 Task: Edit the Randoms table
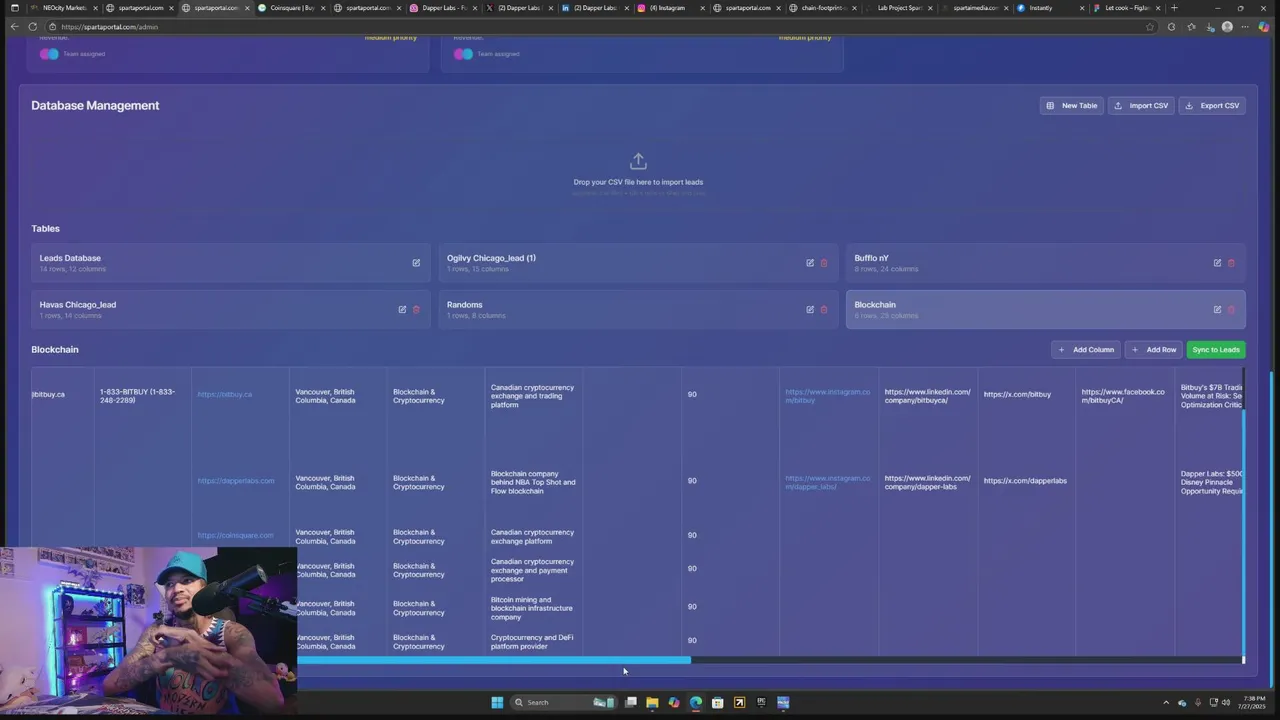coord(810,309)
